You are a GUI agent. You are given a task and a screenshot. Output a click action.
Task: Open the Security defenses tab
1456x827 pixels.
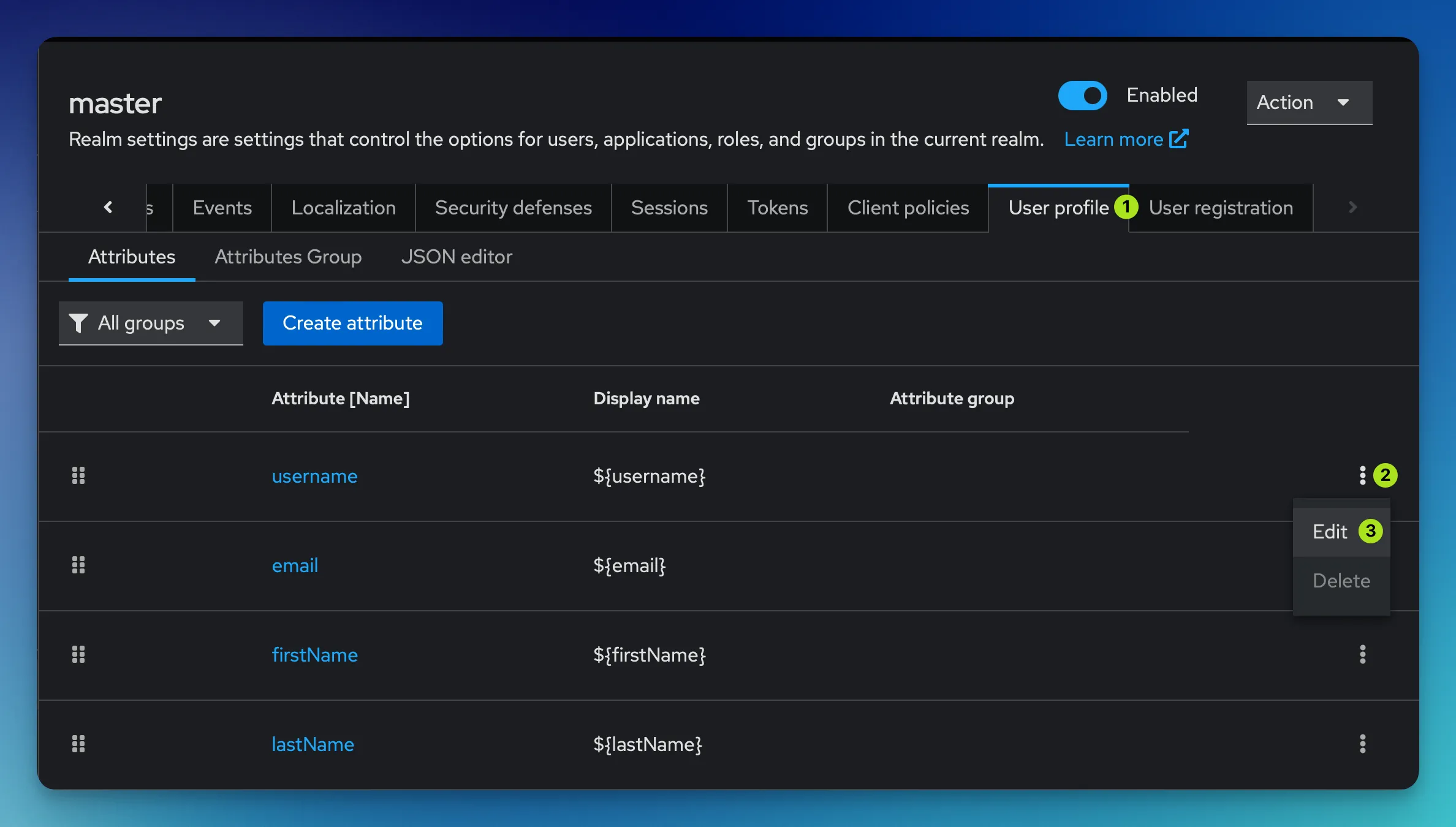click(514, 208)
